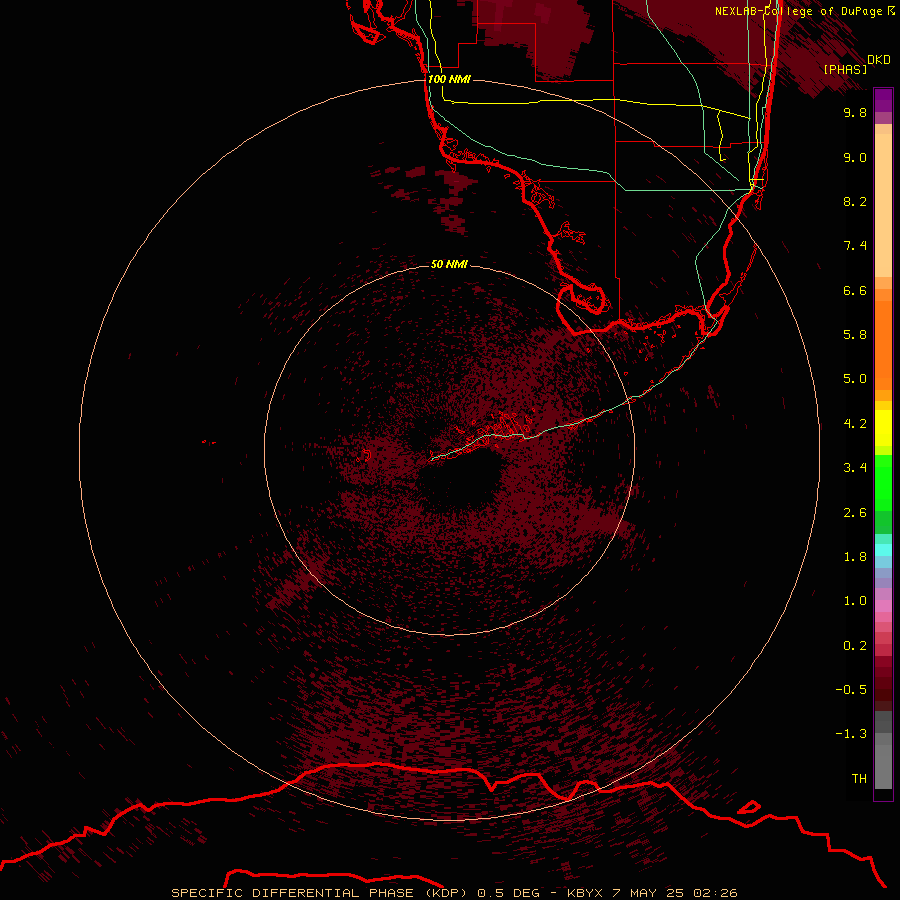The height and width of the screenshot is (900, 900).
Task: Pick the bright yellow color bar segment
Action: (x=883, y=428)
